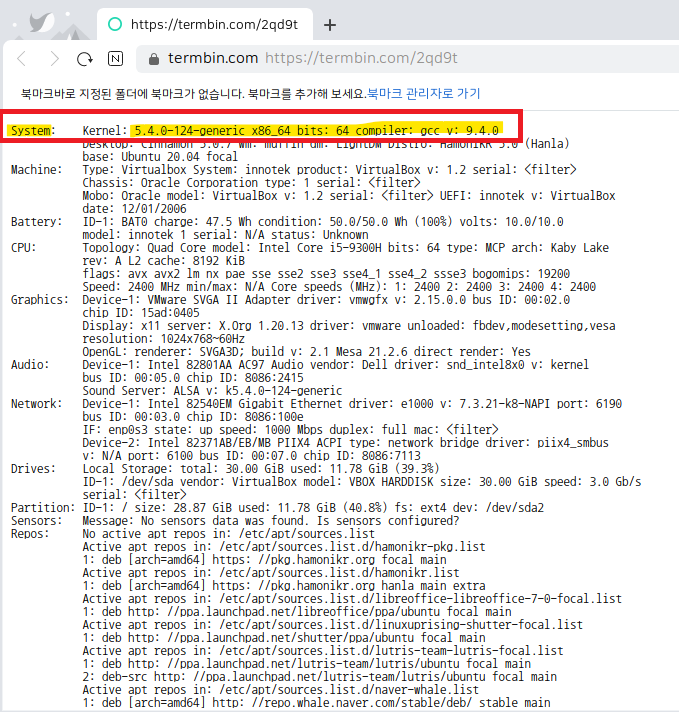Click the Naver N home icon
Image resolution: width=679 pixels, height=712 pixels.
115,59
